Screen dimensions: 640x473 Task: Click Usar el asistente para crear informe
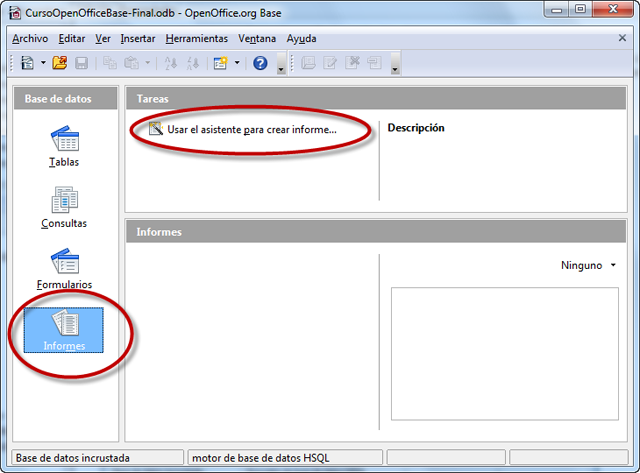tap(243, 129)
